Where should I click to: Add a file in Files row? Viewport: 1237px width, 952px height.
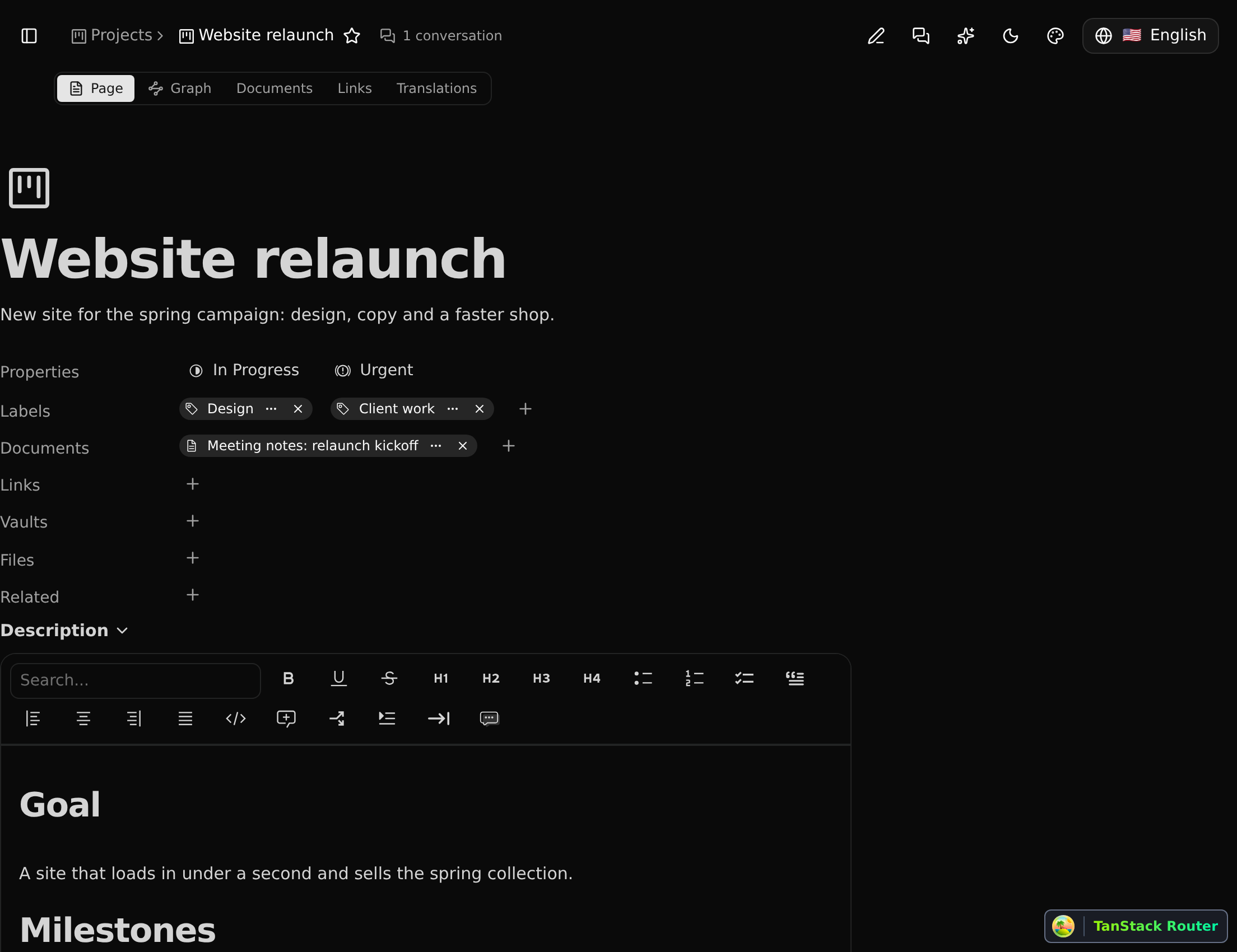[193, 558]
